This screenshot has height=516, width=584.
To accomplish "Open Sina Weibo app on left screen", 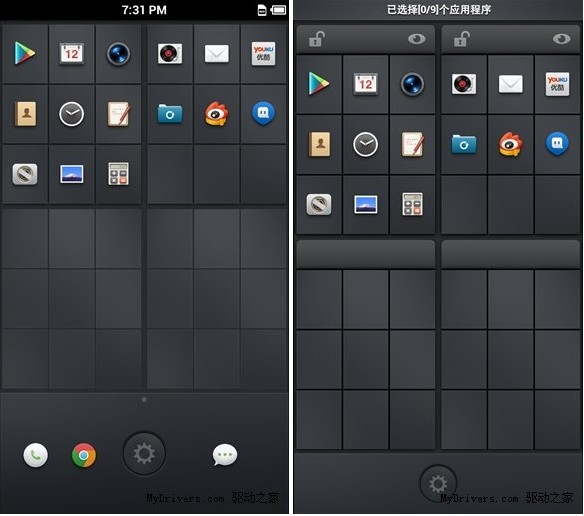I will pyautogui.click(x=217, y=114).
